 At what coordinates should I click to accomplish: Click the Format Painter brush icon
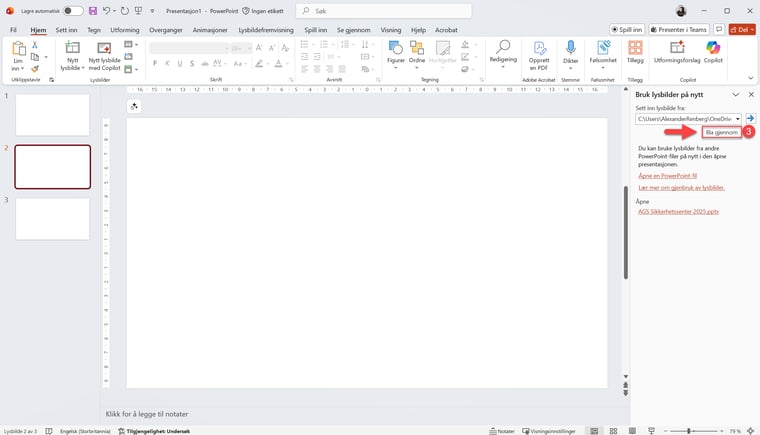click(35, 69)
